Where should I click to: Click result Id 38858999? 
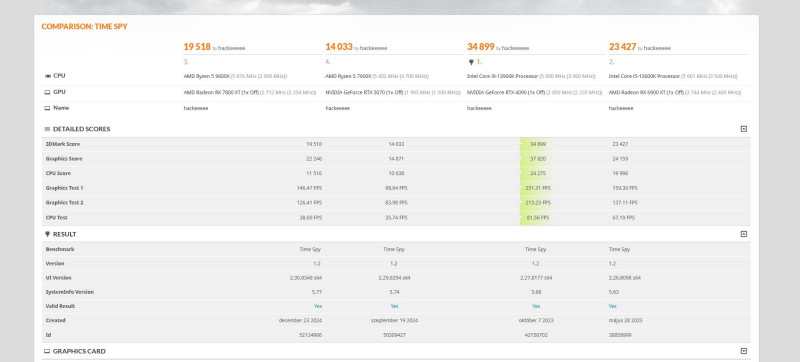point(619,335)
